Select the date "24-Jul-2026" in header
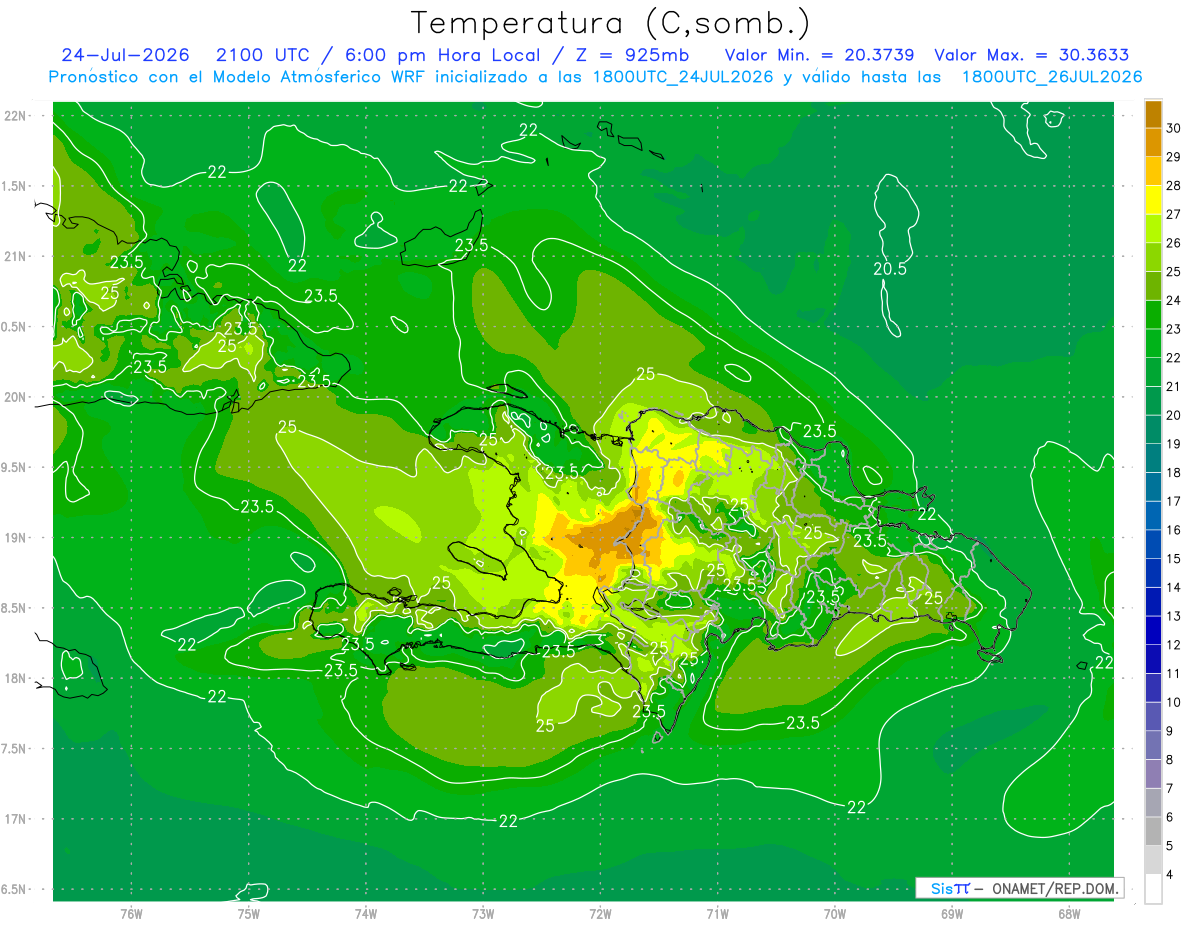The image size is (1200, 927). click(125, 55)
